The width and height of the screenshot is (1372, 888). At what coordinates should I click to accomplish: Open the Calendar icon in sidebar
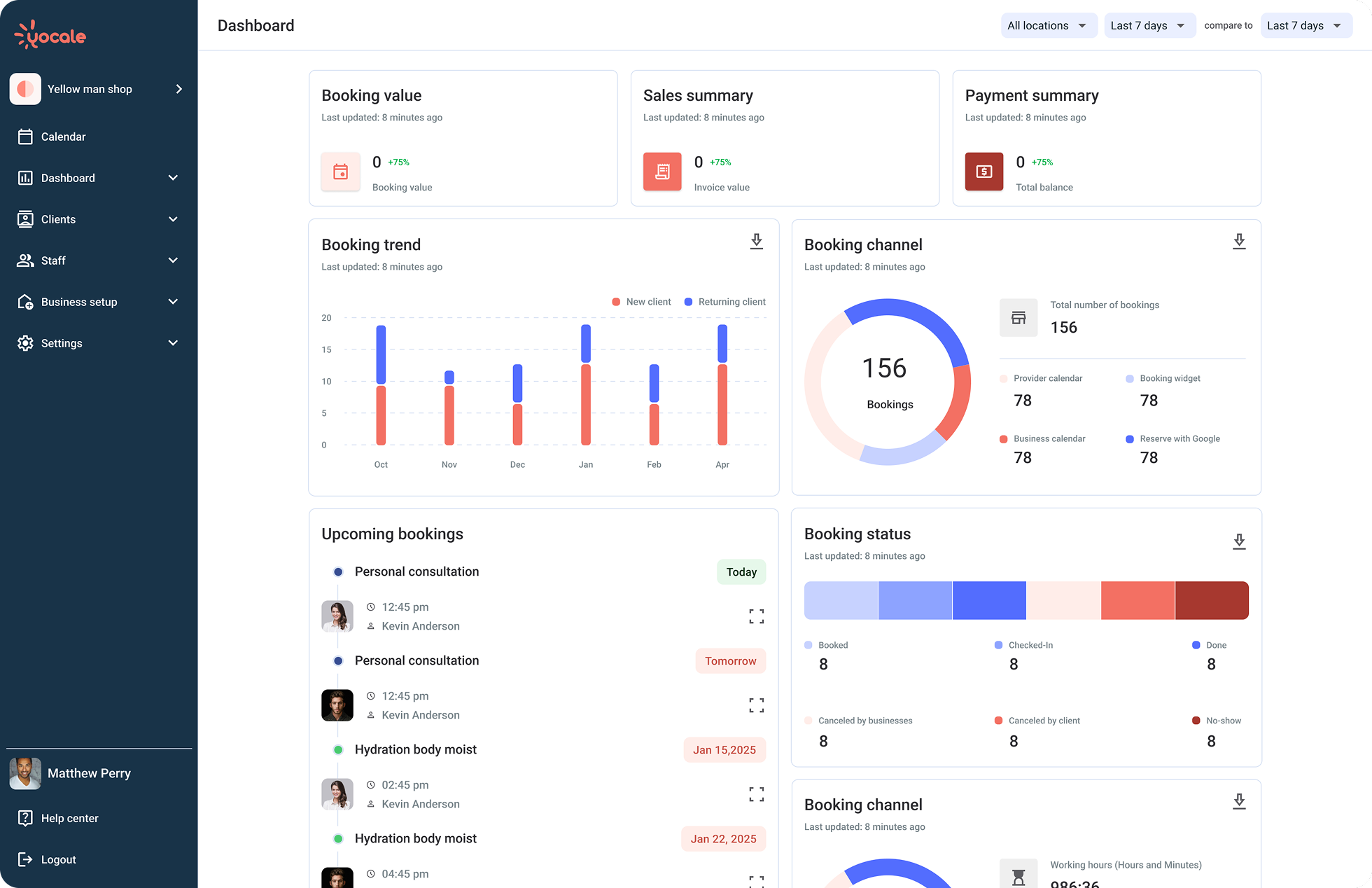(x=25, y=137)
